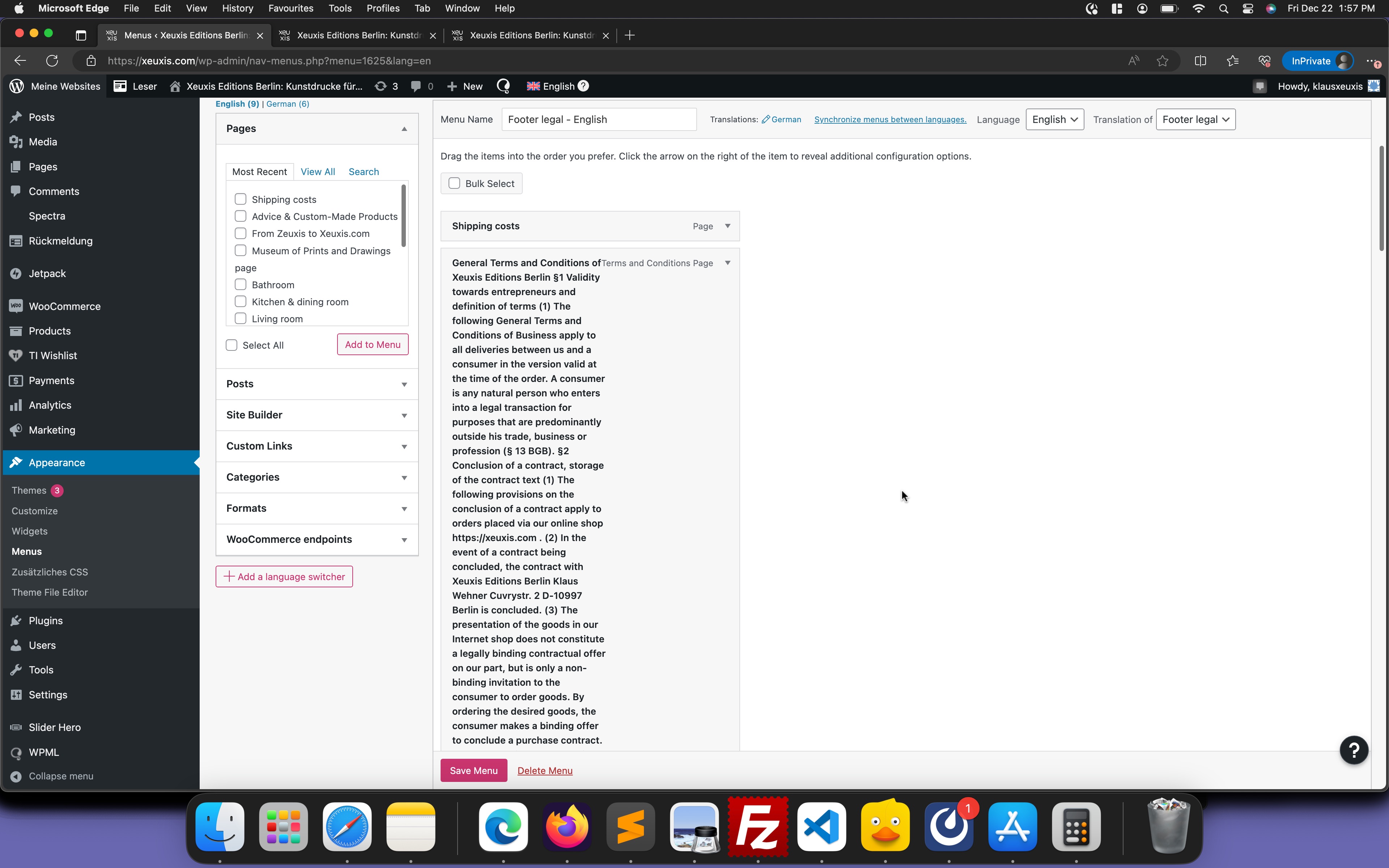
Task: Open the German translation link
Action: tap(781, 119)
